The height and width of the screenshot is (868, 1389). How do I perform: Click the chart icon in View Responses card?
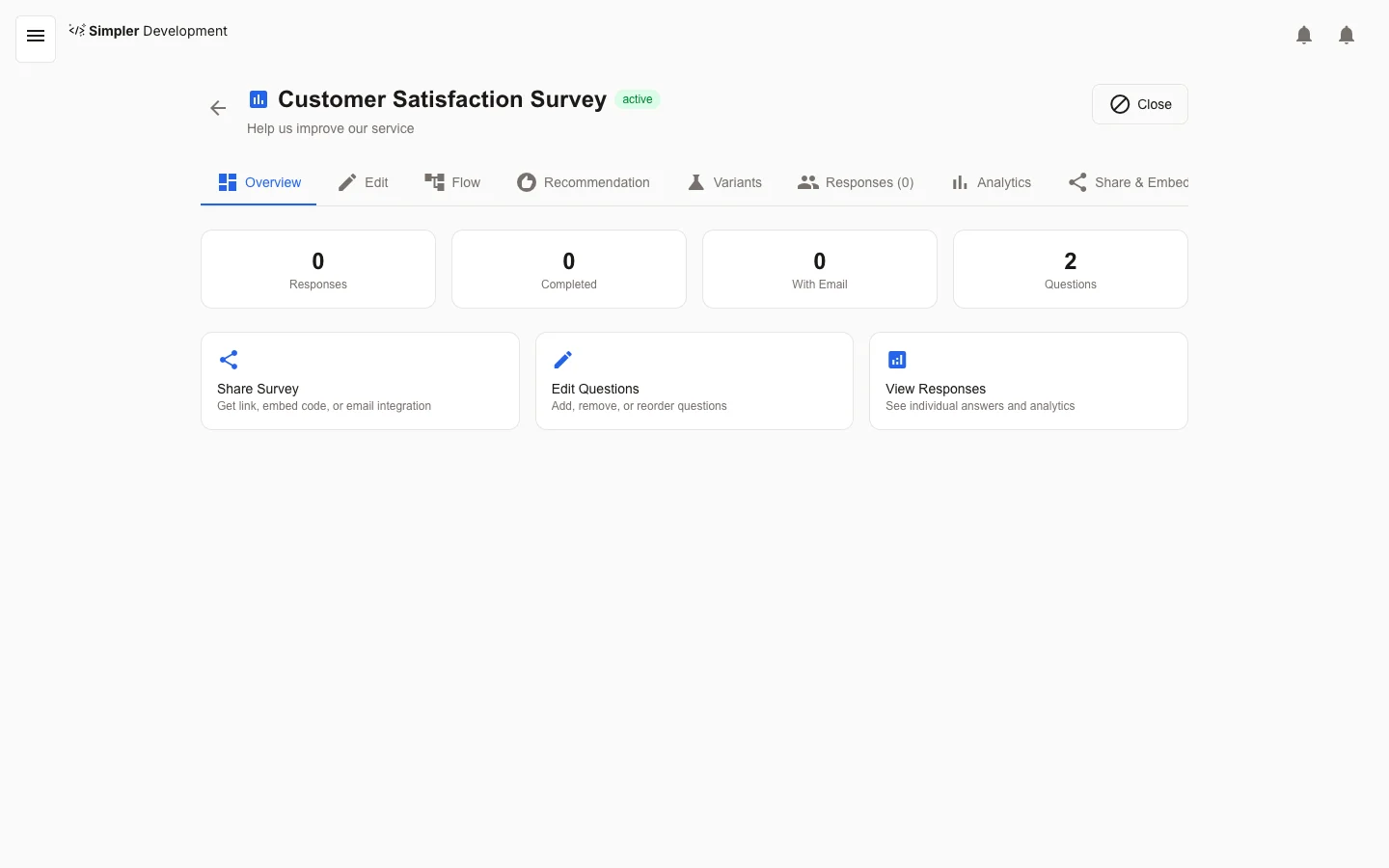tap(897, 360)
